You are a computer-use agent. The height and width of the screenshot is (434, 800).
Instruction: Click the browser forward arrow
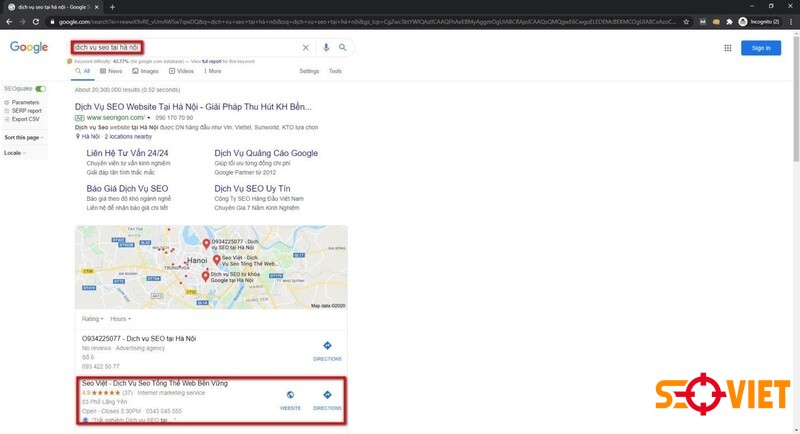pos(22,22)
